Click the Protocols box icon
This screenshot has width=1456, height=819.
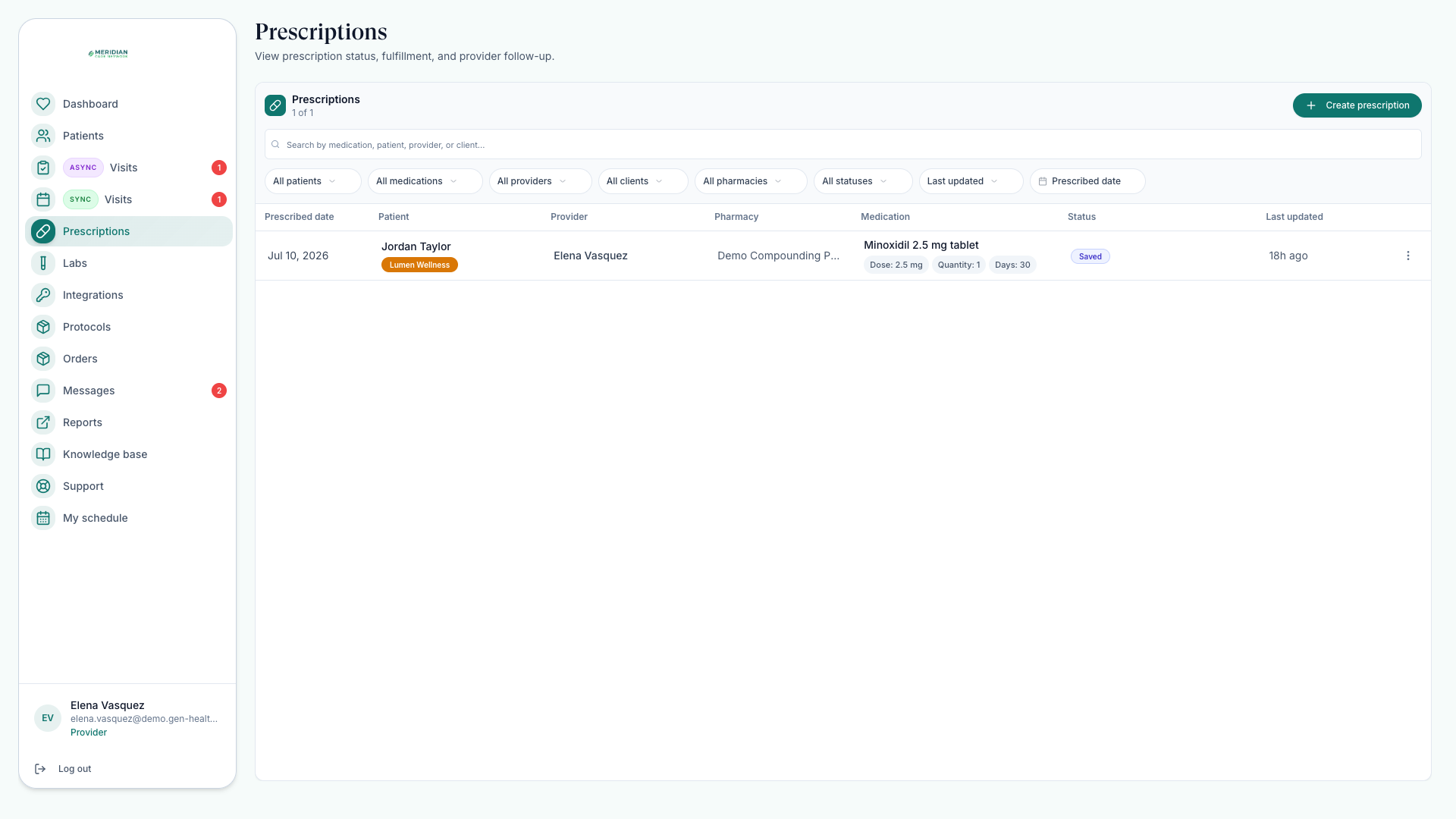click(x=43, y=327)
